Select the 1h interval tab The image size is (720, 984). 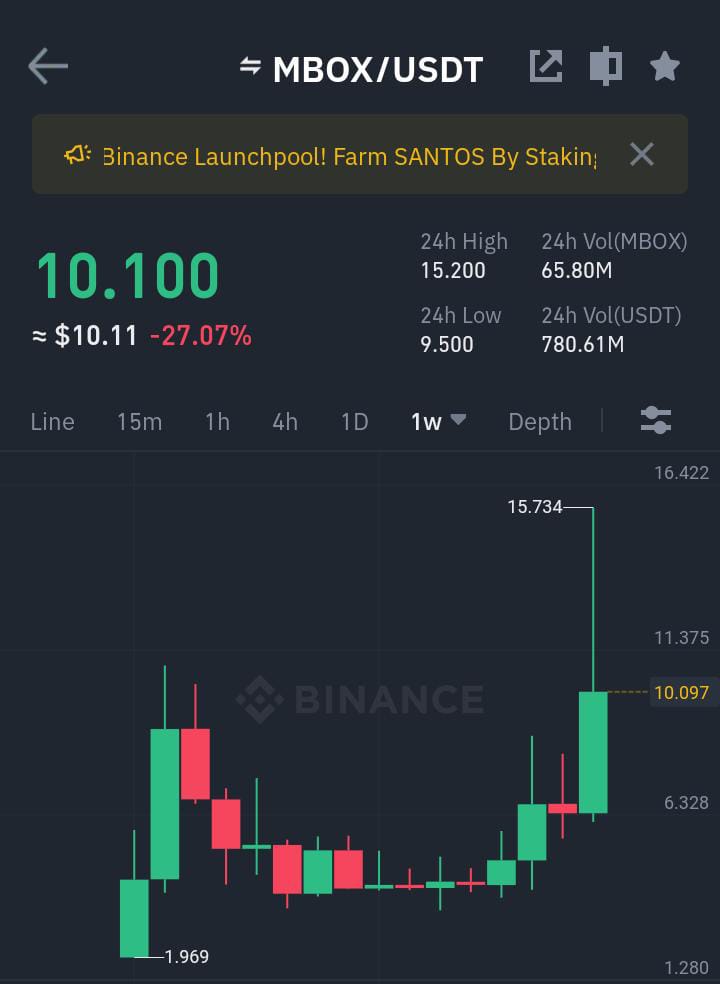pos(217,422)
